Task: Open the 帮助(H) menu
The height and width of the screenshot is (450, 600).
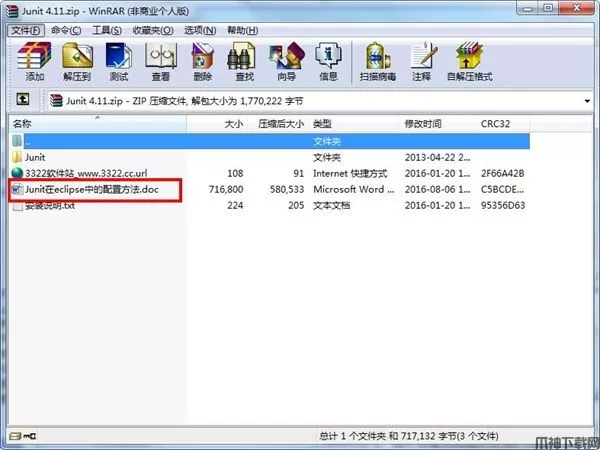Action: tap(242, 30)
